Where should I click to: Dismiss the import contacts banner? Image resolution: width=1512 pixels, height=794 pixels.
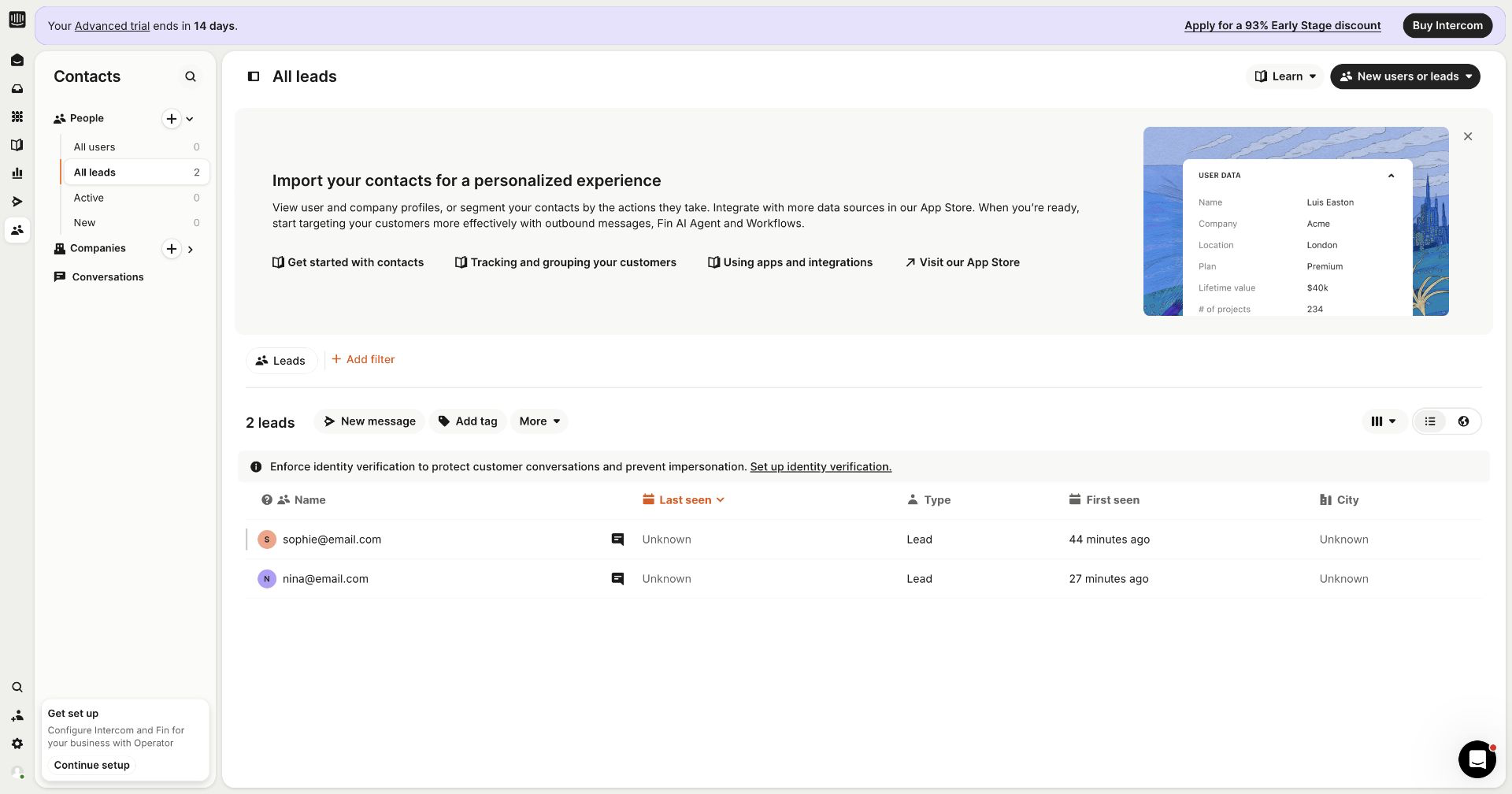(1468, 136)
